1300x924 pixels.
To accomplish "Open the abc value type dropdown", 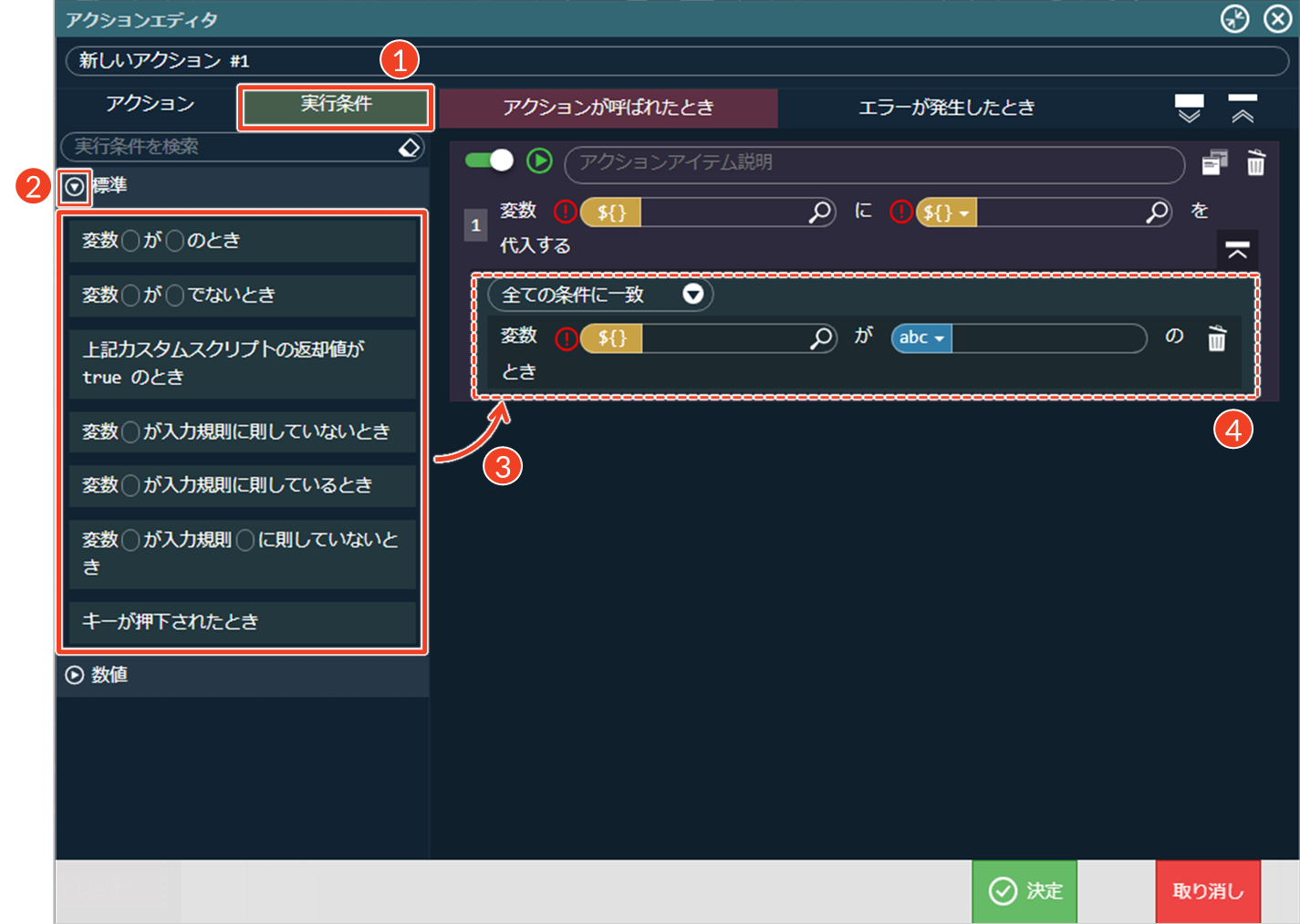I will tap(921, 337).
